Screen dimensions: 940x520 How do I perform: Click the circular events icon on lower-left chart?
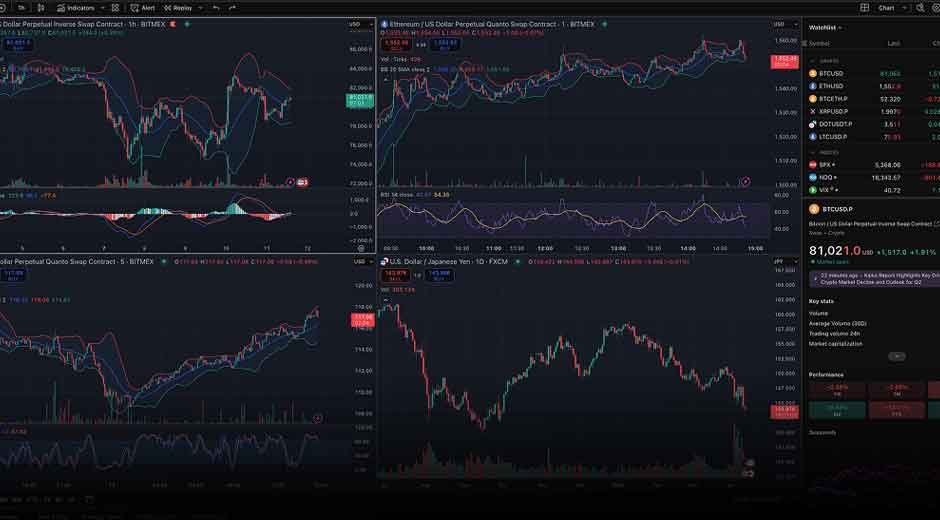click(317, 419)
